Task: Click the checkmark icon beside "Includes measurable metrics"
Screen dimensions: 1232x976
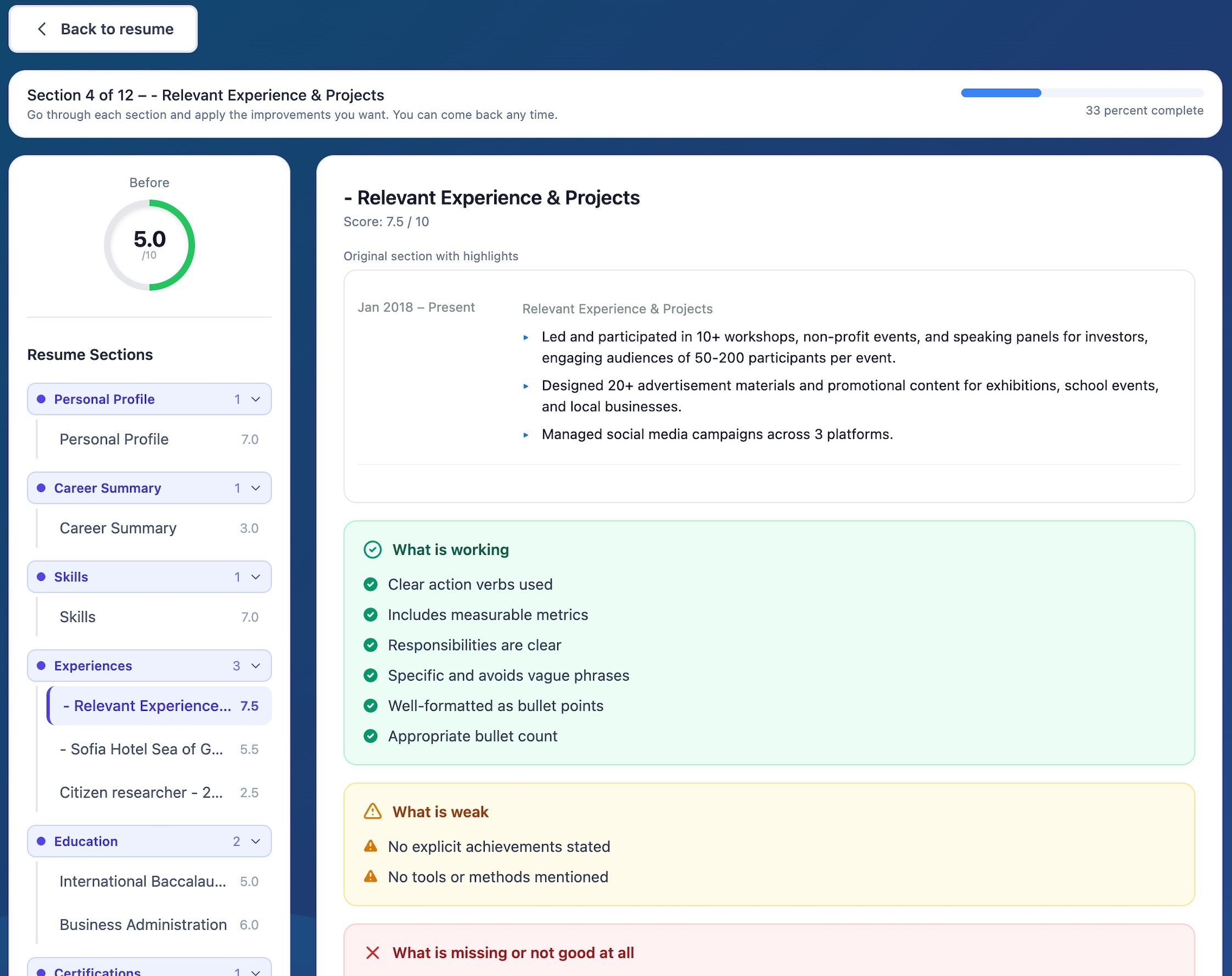Action: click(x=371, y=615)
